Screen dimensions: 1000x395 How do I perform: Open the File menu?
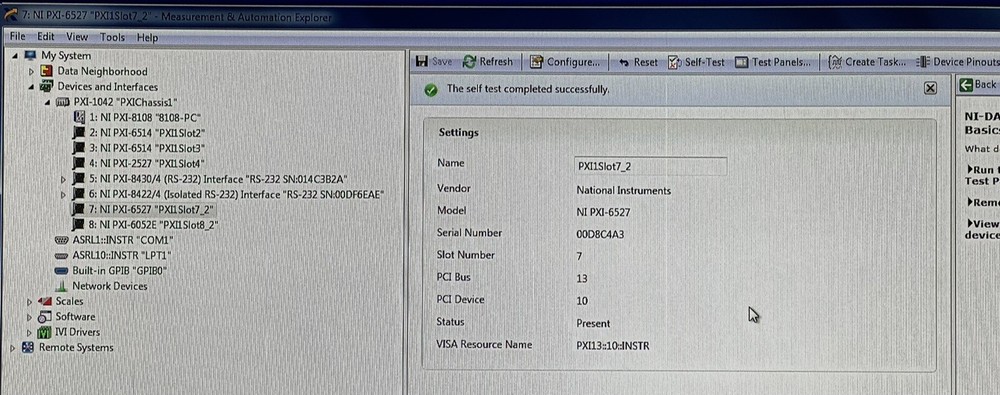(17, 37)
